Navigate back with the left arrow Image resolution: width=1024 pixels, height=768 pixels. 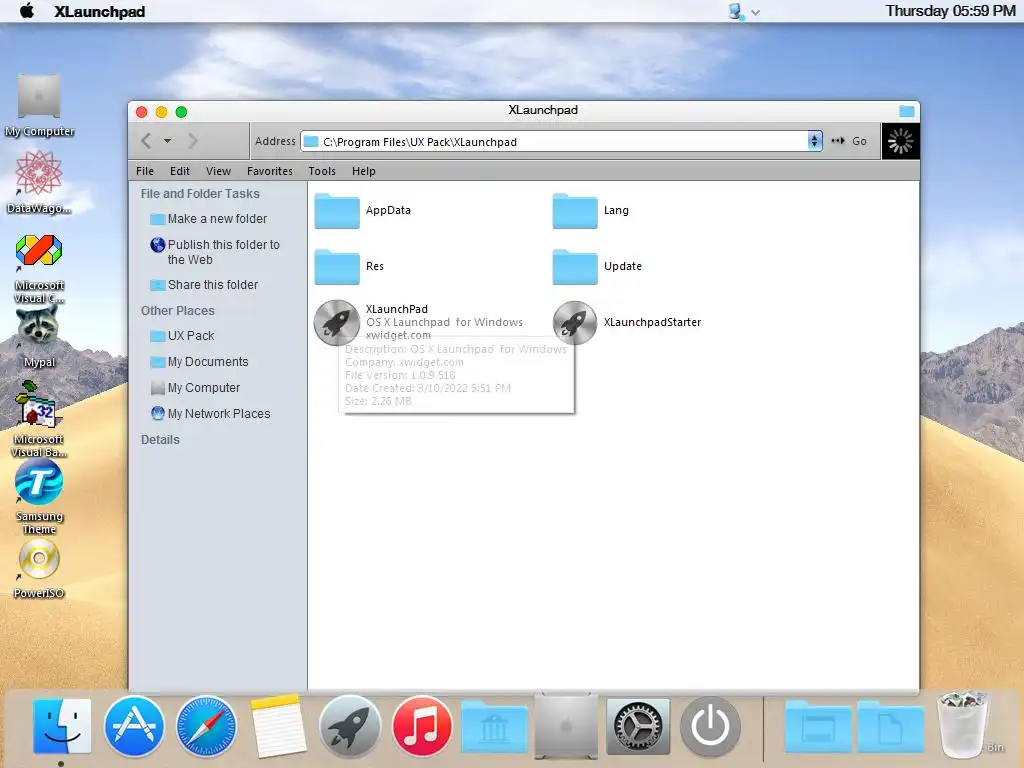pyautogui.click(x=146, y=141)
